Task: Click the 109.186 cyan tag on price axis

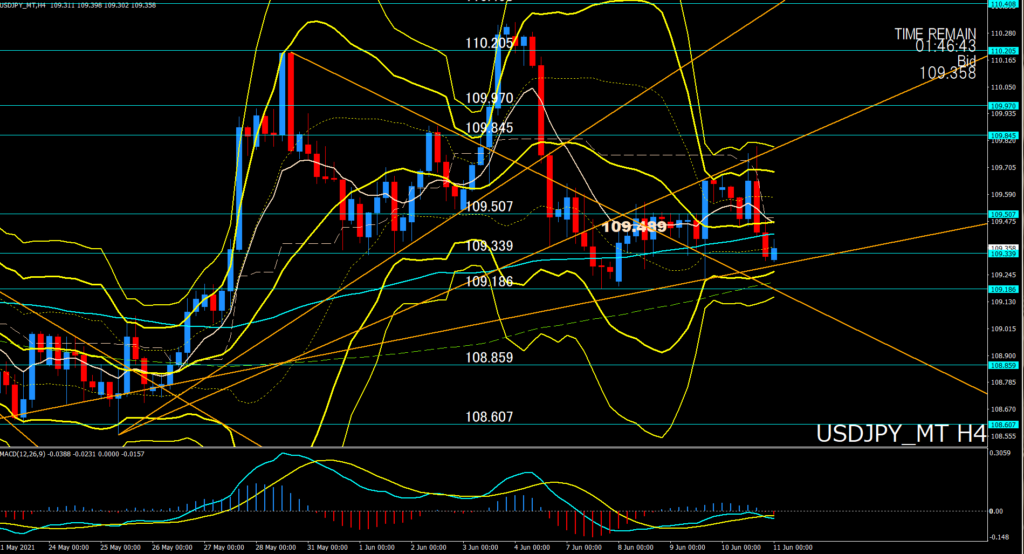Action: click(x=1003, y=289)
